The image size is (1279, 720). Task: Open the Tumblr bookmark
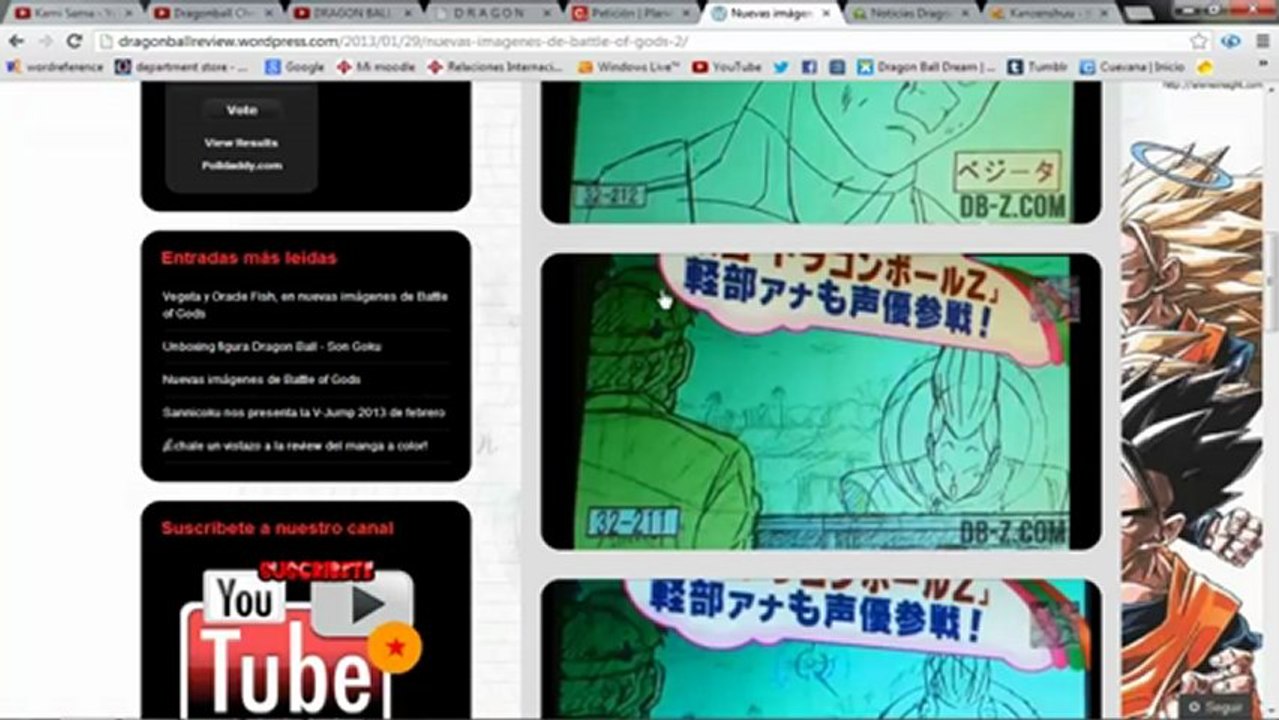coord(1037,67)
